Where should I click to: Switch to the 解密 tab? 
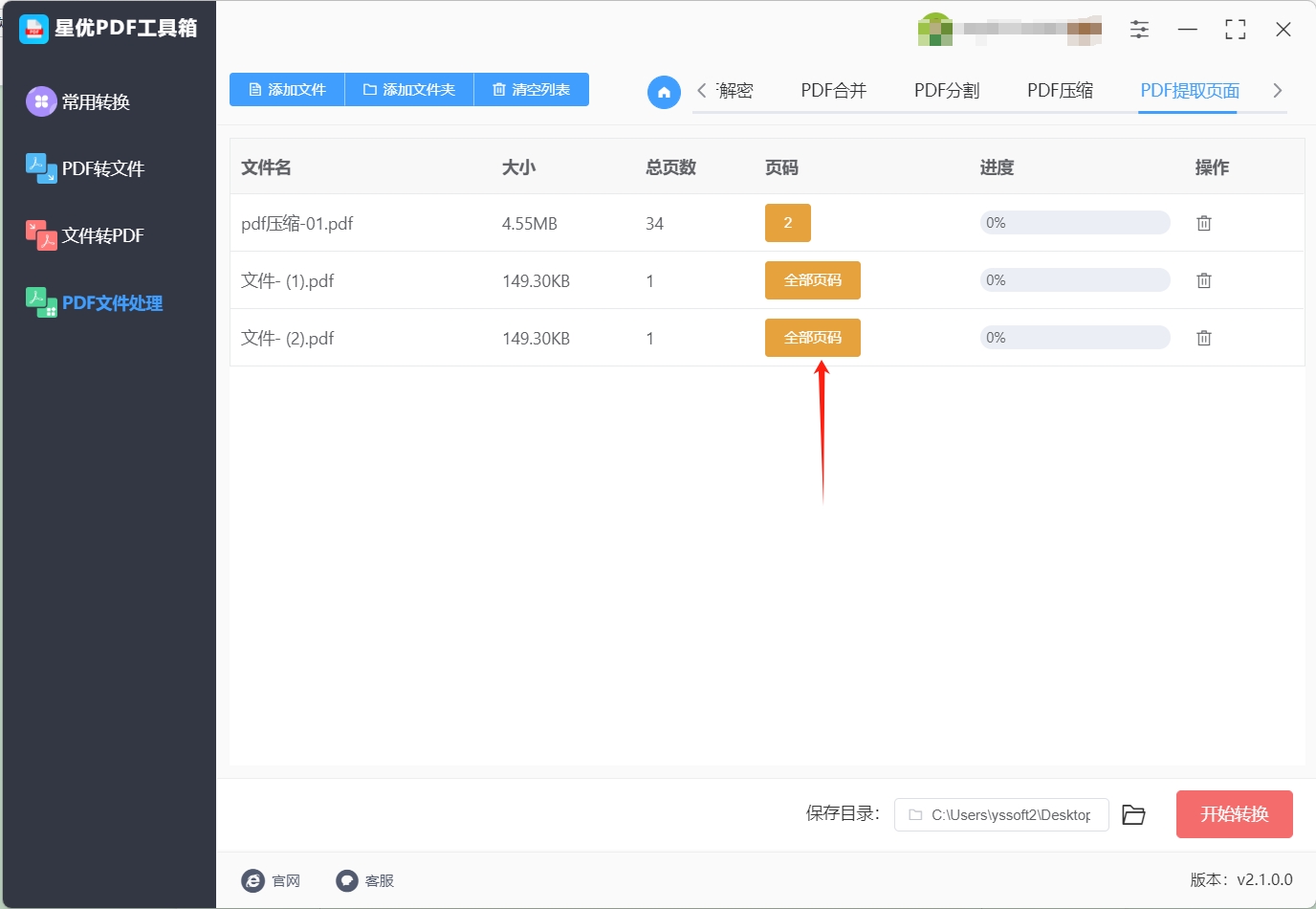tap(735, 91)
